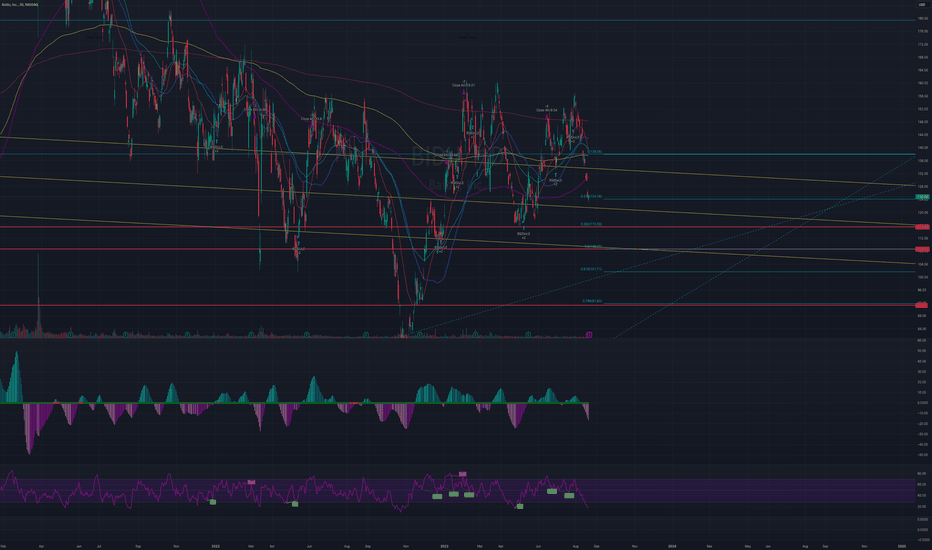Select the lowest red horizontal line's price tag

click(x=922, y=305)
